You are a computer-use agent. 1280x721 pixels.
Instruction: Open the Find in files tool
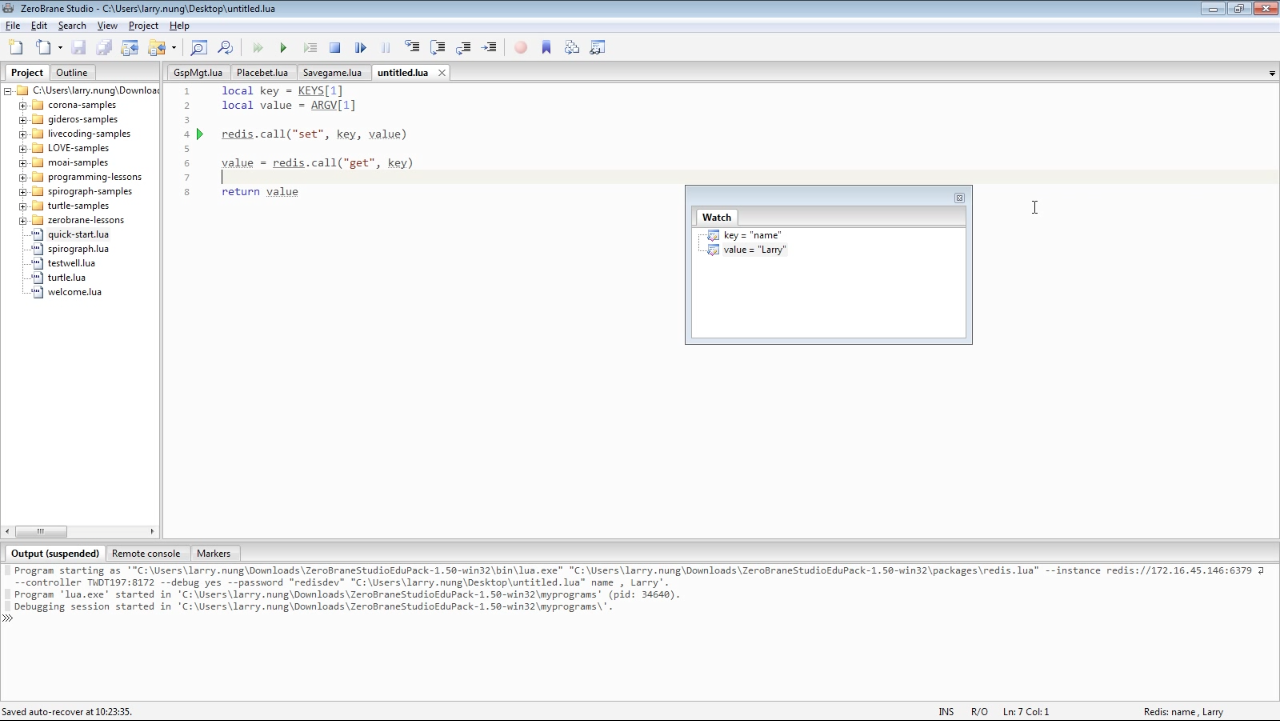[x=225, y=47]
